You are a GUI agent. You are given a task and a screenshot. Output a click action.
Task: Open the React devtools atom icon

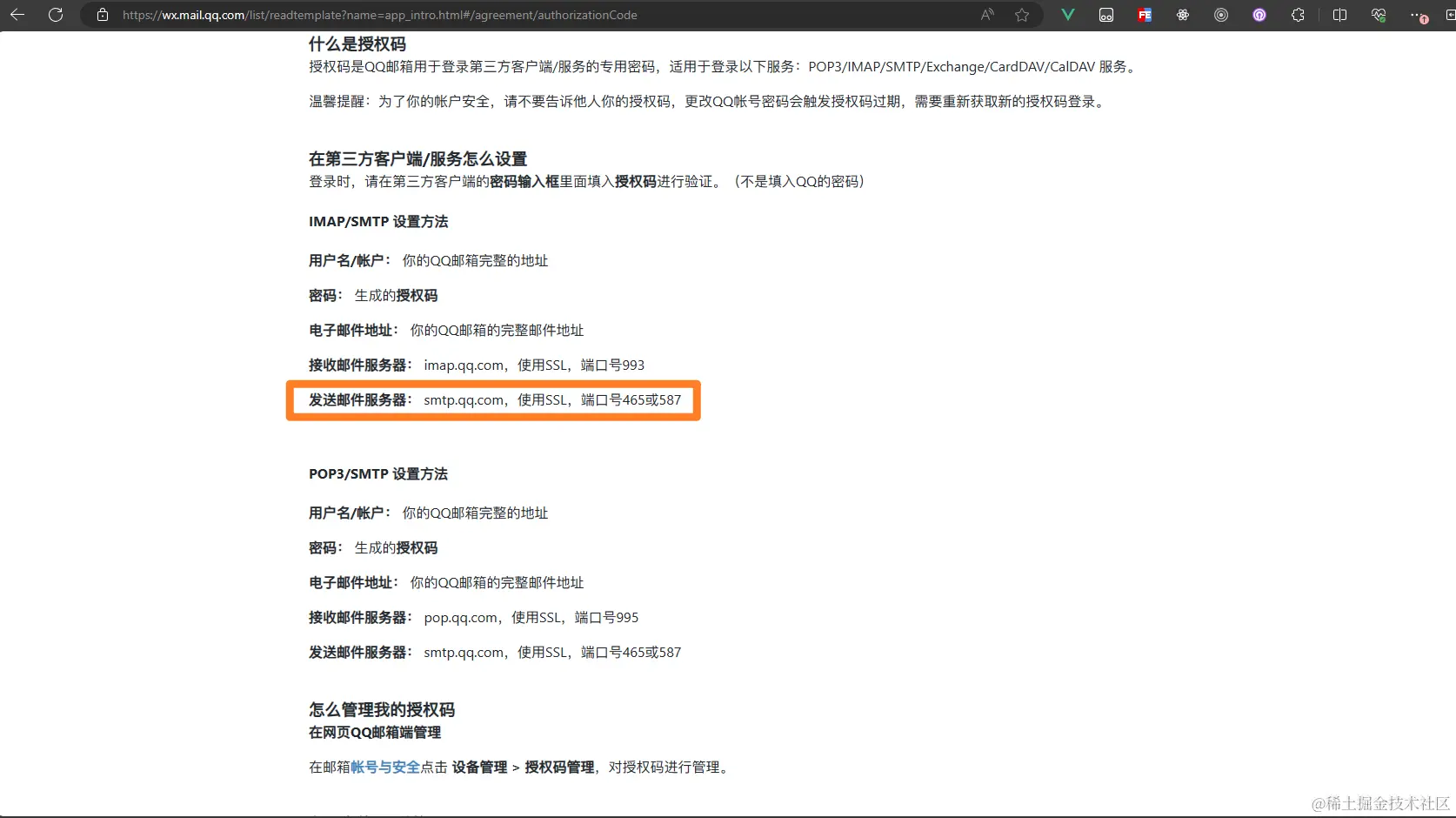tap(1183, 15)
